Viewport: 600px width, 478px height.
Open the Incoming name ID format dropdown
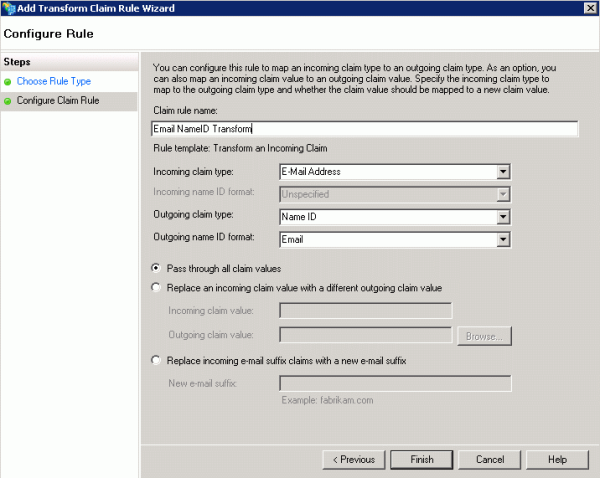coord(503,194)
